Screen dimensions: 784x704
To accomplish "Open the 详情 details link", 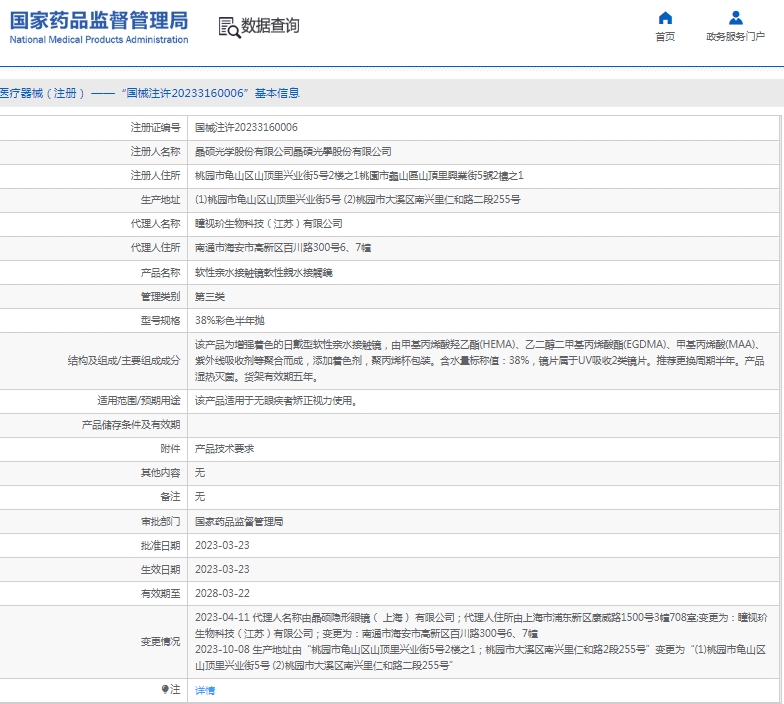I will click(x=205, y=690).
